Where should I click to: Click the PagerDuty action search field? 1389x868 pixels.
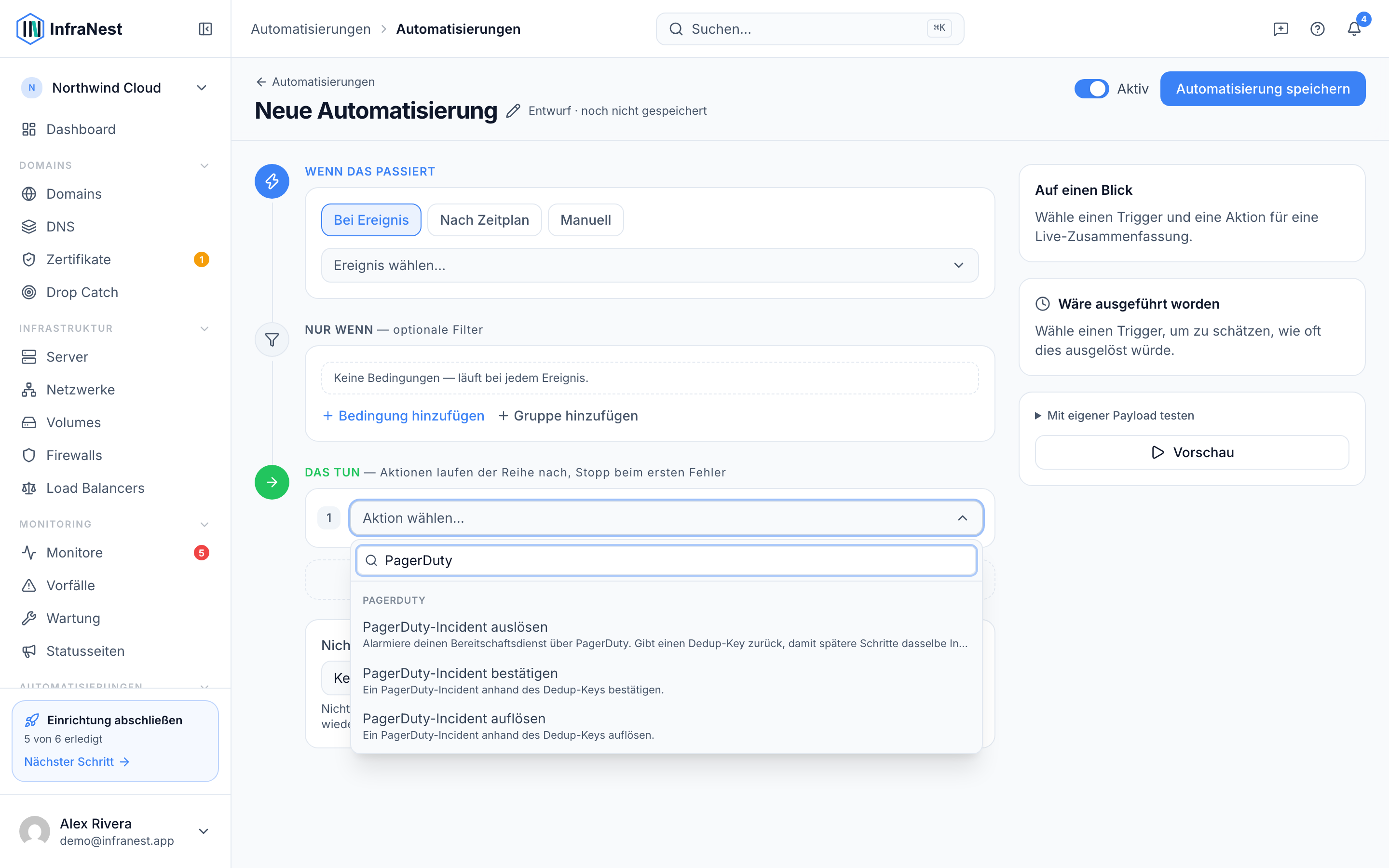tap(667, 560)
